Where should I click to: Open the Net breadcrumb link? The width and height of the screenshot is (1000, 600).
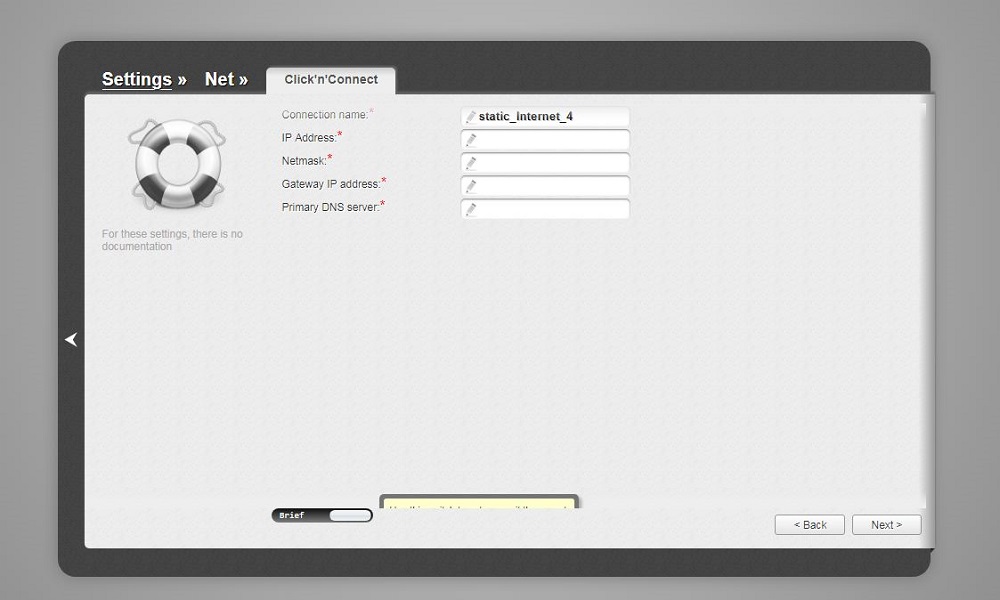[x=219, y=79]
